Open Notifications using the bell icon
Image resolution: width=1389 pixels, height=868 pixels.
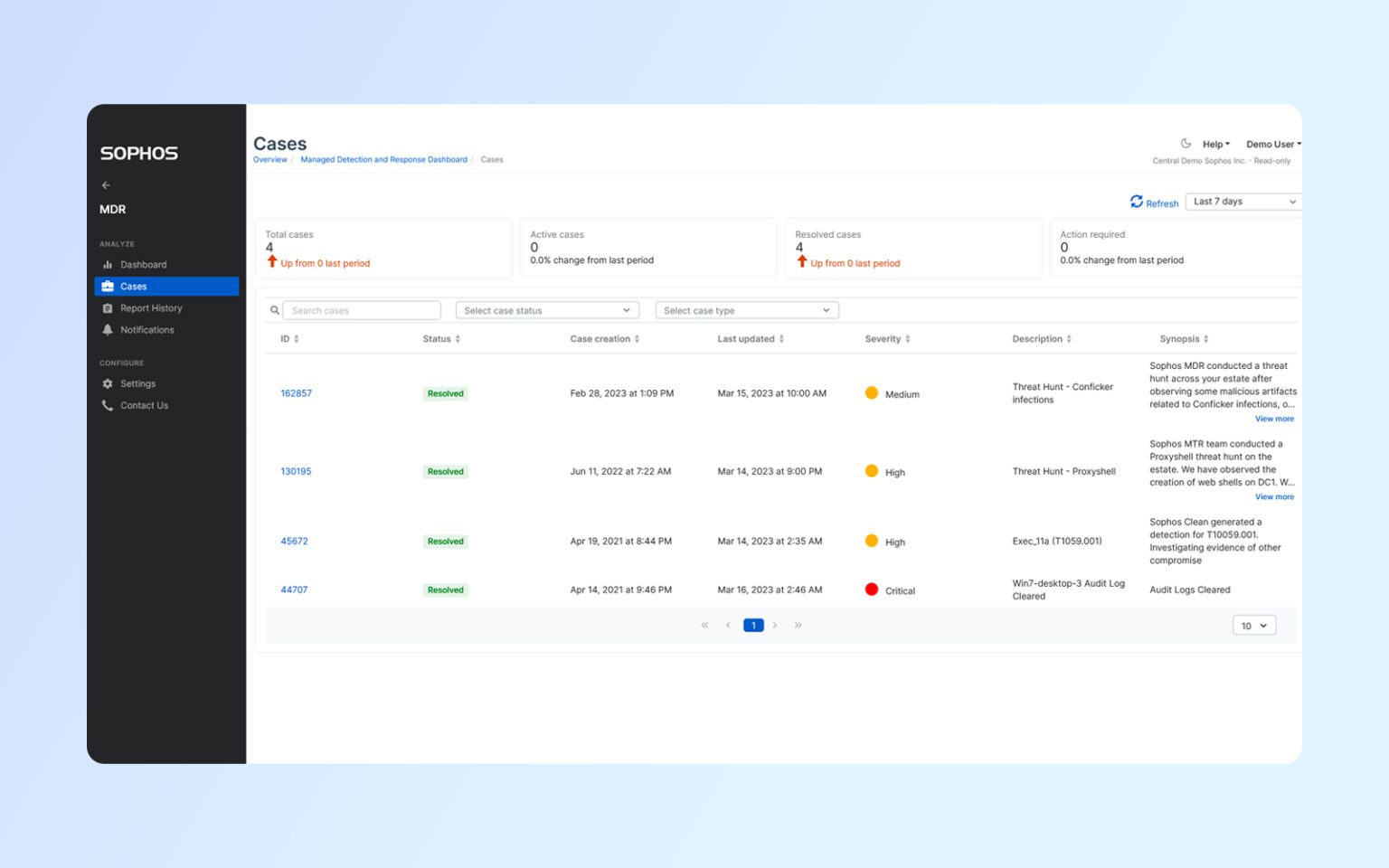pyautogui.click(x=109, y=330)
